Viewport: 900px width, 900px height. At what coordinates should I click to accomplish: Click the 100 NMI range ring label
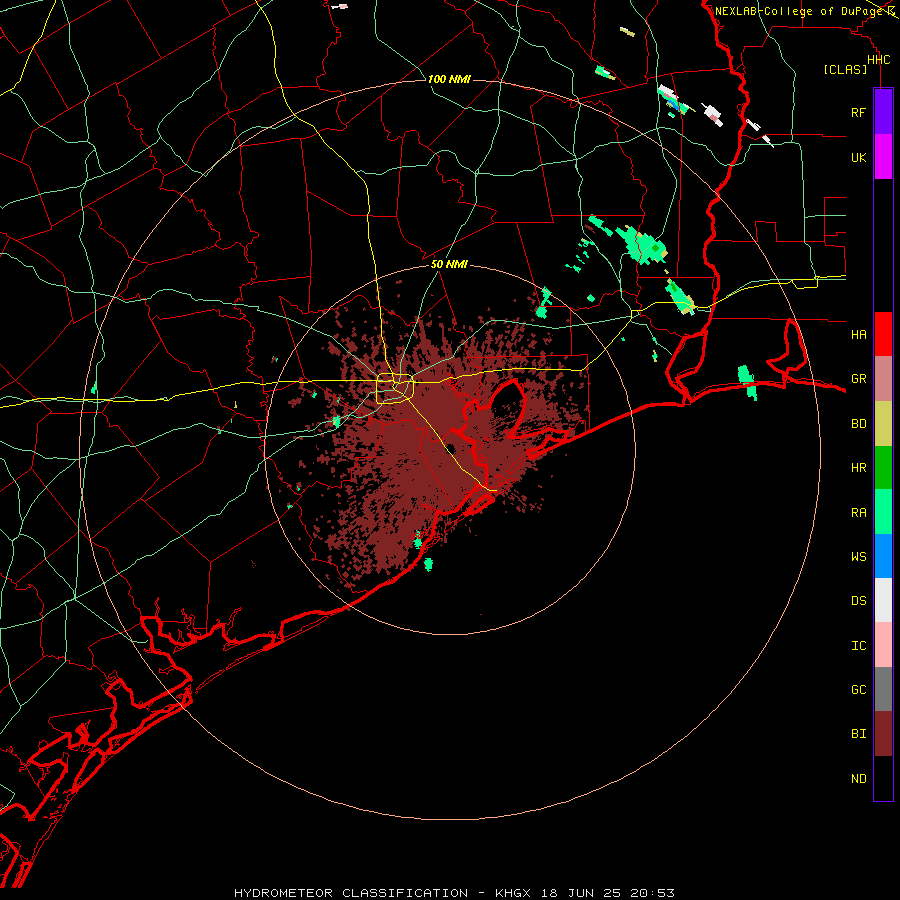(449, 79)
